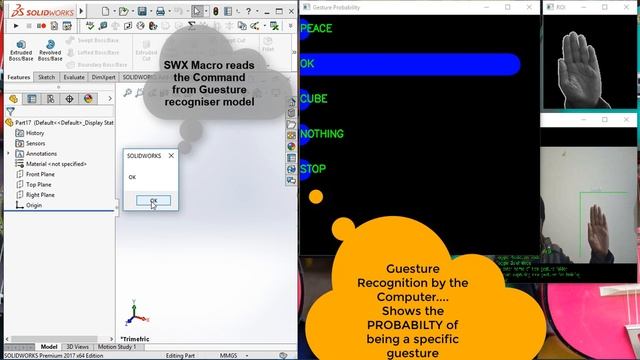Click the New Macro icon
Screen dimensions: 640x360
coord(54,26)
